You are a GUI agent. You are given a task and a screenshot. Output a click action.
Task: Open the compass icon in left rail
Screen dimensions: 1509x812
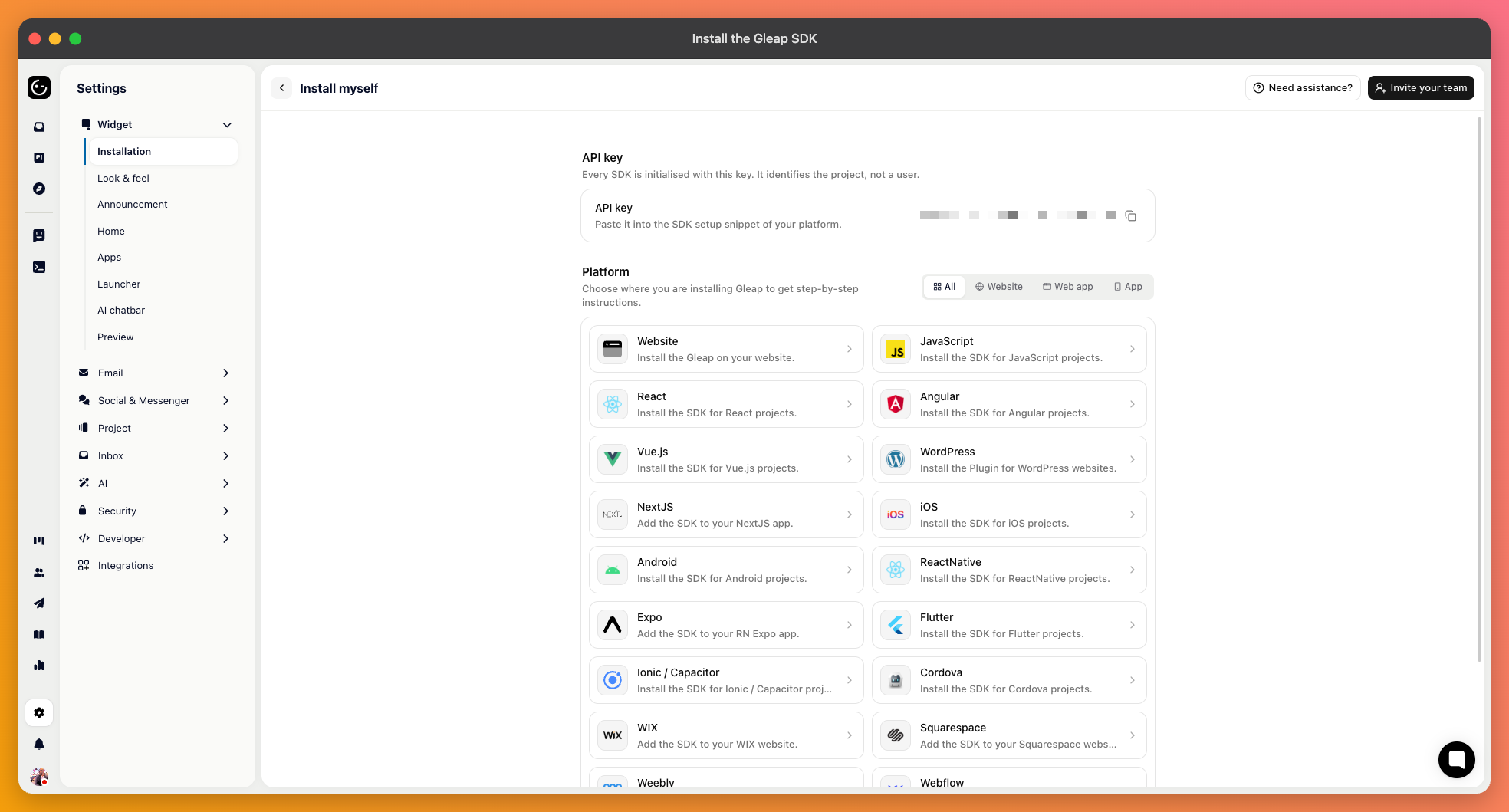[39, 189]
